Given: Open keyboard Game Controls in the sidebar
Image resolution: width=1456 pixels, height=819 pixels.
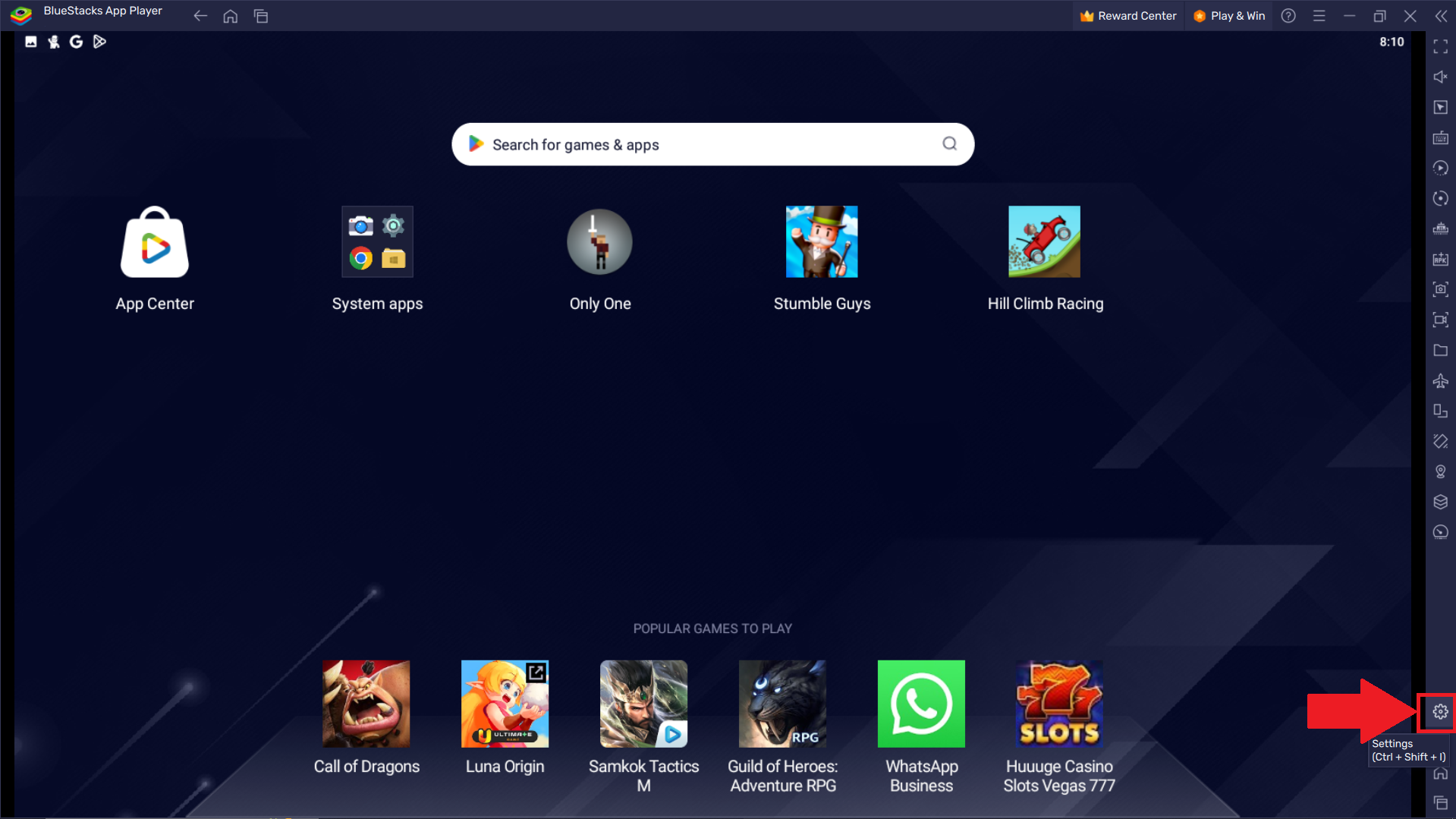Looking at the screenshot, I should [1440, 137].
